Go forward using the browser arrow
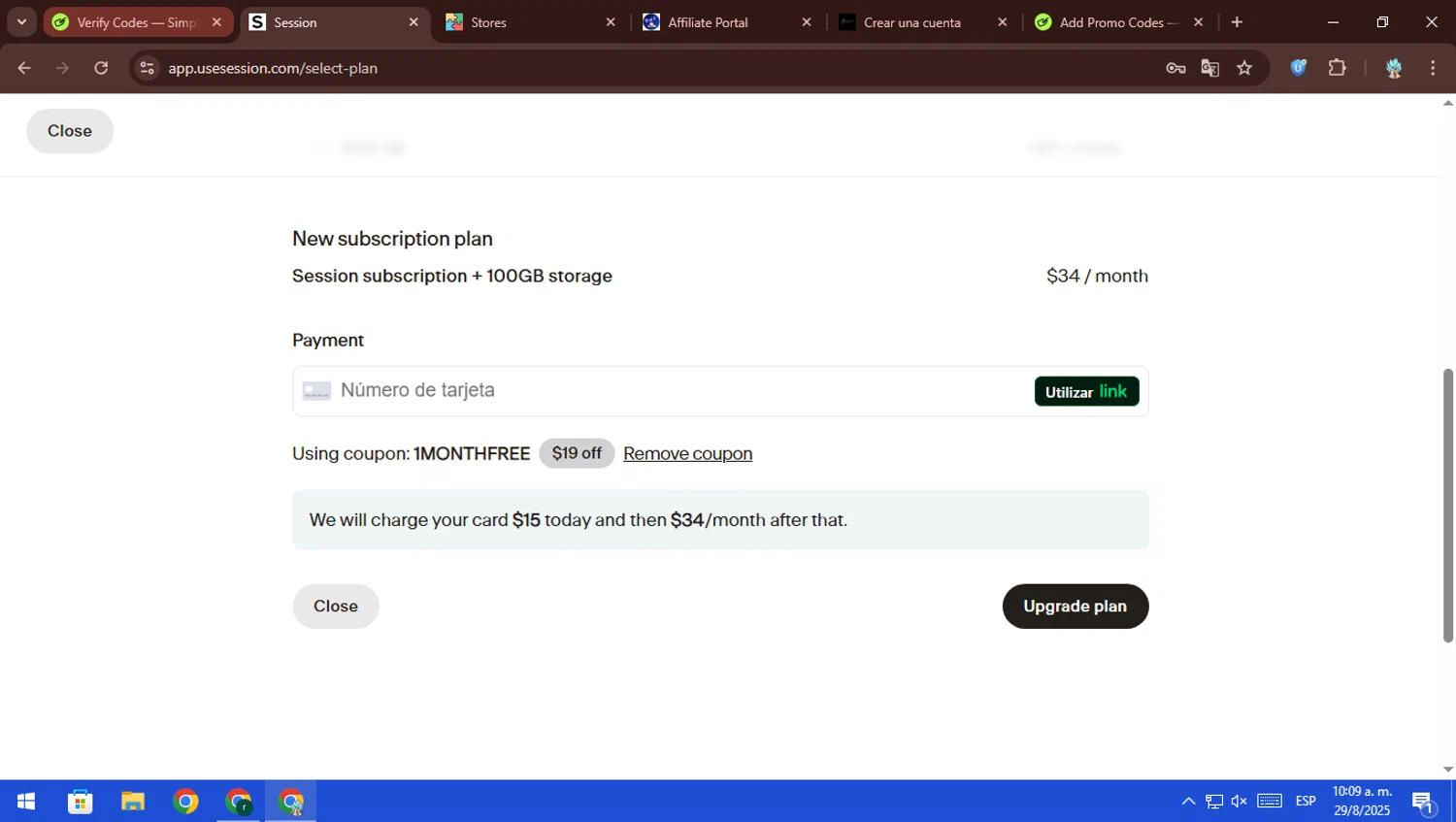1456x822 pixels. pos(62,68)
